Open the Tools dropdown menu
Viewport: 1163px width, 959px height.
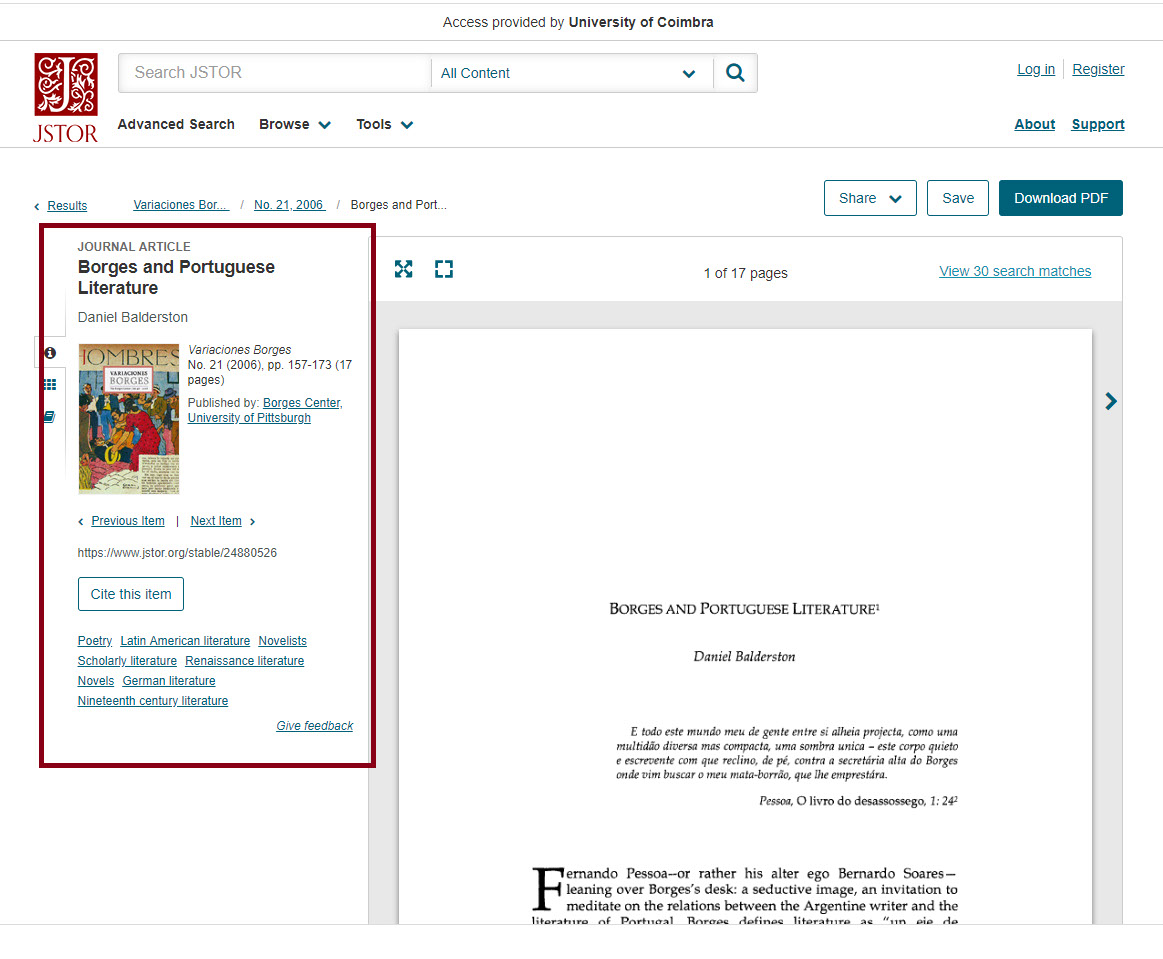[384, 124]
